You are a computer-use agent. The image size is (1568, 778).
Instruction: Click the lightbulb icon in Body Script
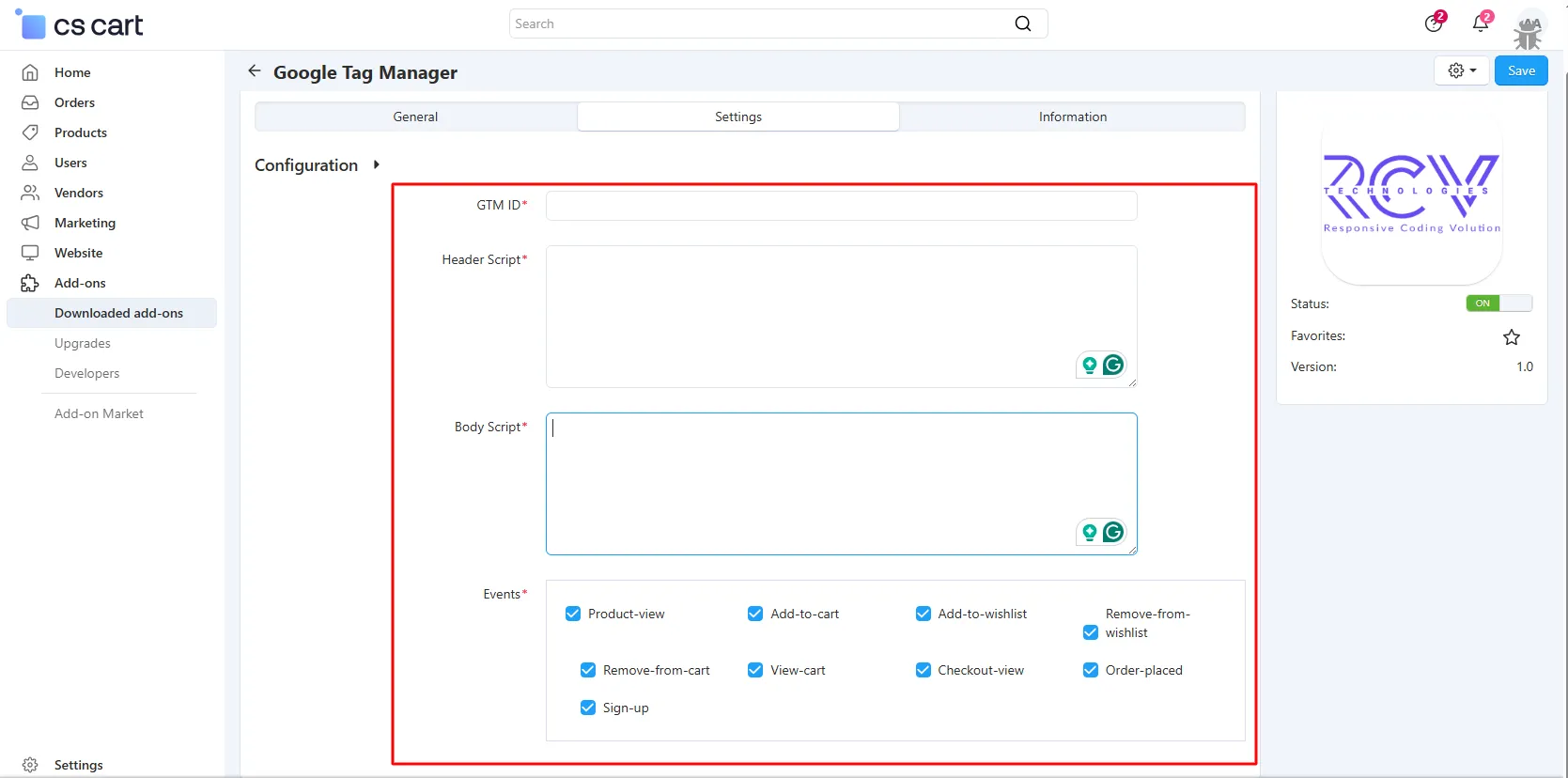[1090, 533]
